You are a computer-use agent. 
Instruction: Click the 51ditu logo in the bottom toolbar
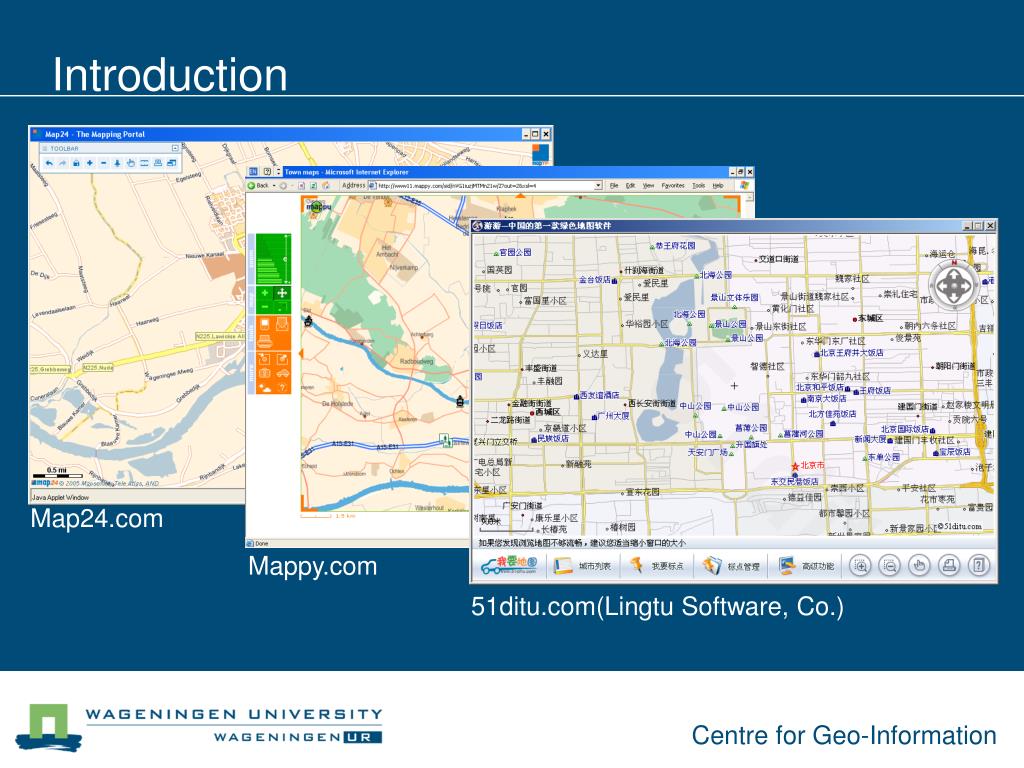[509, 566]
